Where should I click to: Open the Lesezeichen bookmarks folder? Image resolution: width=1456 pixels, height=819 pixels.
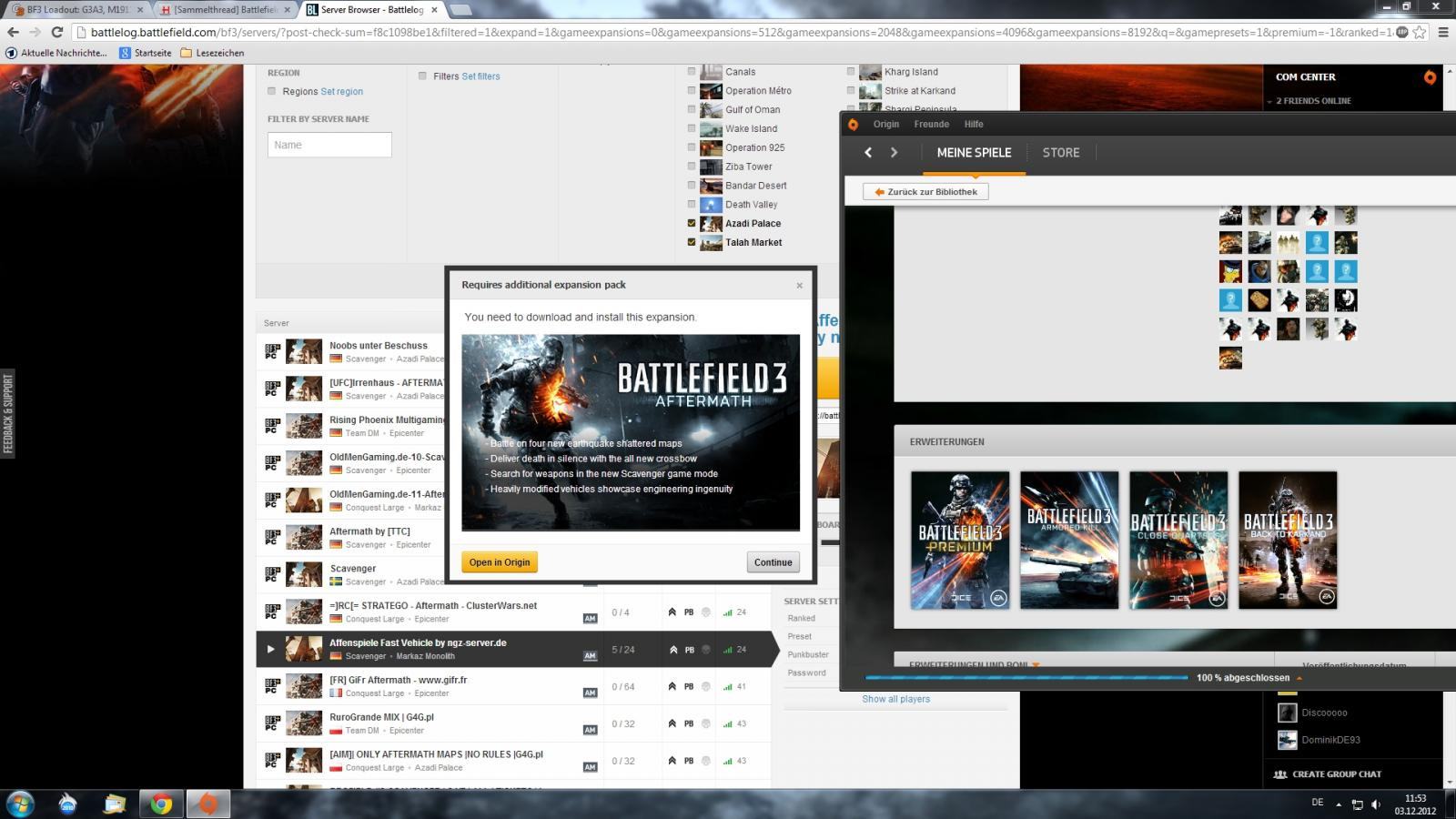212,53
